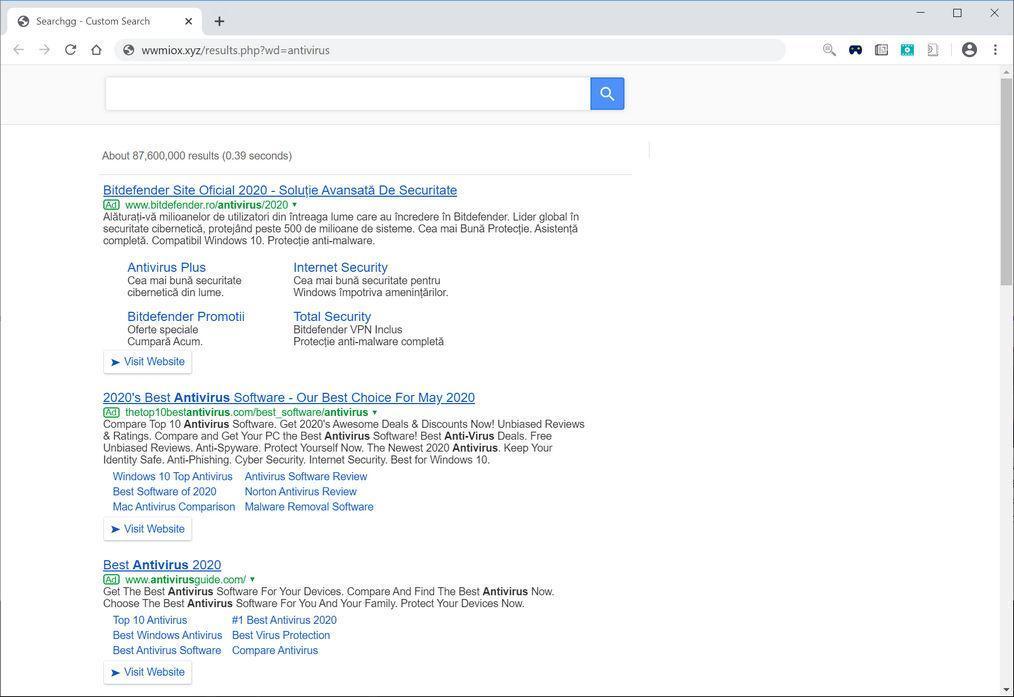Open the game controller extension
The width and height of the screenshot is (1014, 697).
tap(855, 50)
